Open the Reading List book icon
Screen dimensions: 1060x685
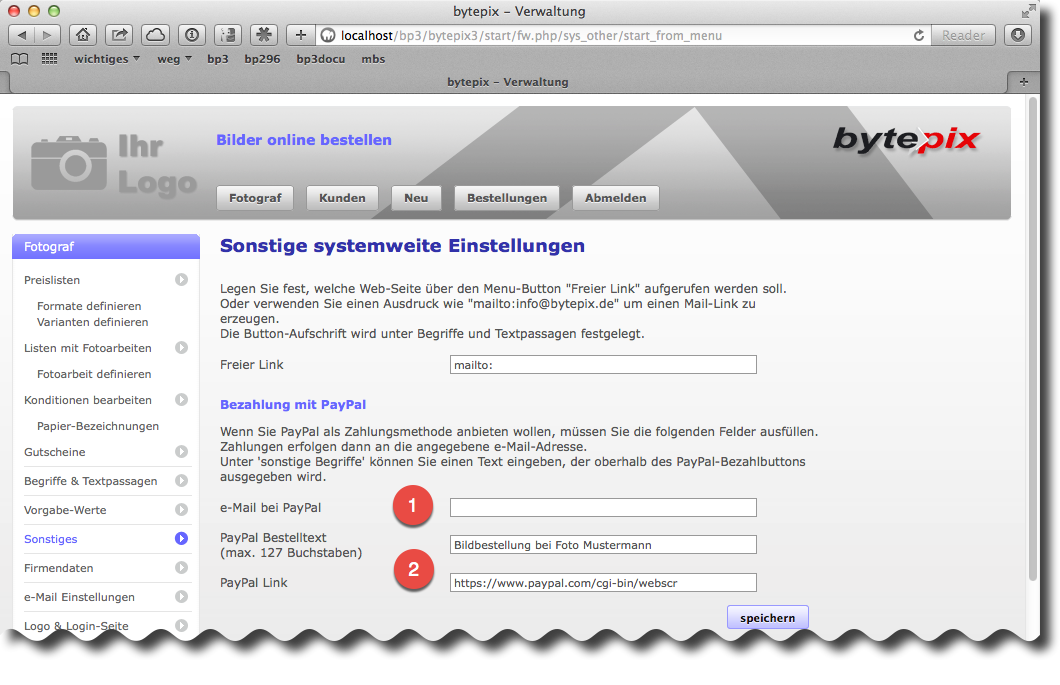(x=20, y=59)
